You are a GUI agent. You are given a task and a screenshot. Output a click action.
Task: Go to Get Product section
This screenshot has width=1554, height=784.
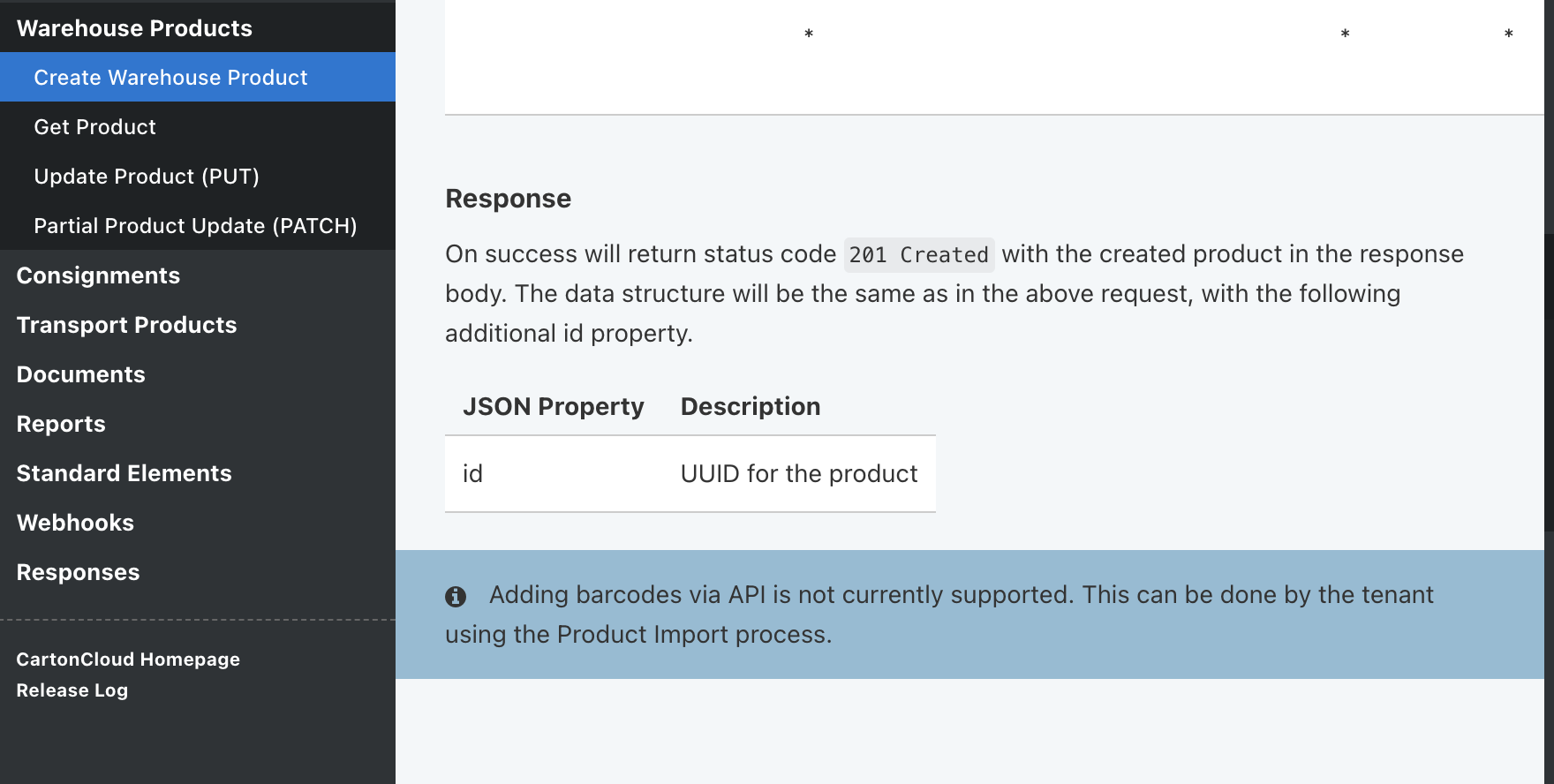tap(94, 127)
